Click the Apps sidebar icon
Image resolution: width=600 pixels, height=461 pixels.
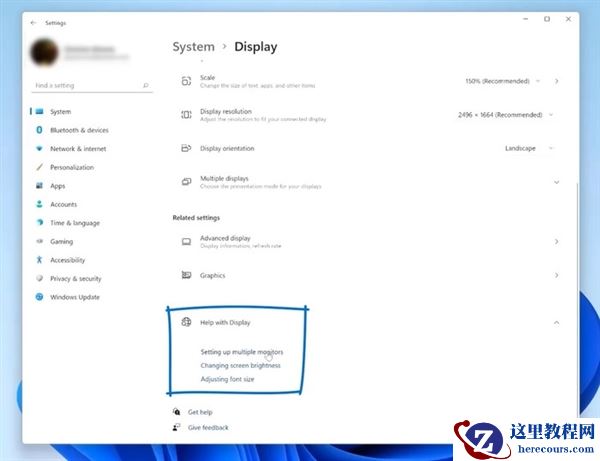tap(39, 186)
